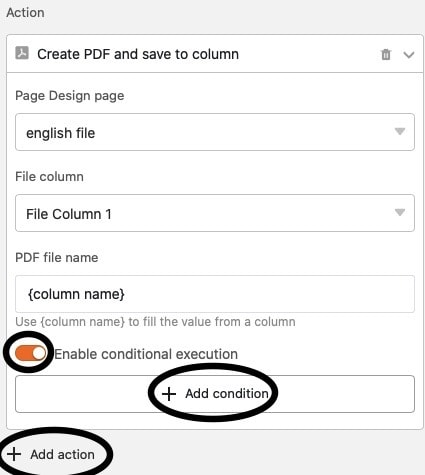The height and width of the screenshot is (475, 425).
Task: Click the arrow on english file dropdown
Action: click(400, 131)
